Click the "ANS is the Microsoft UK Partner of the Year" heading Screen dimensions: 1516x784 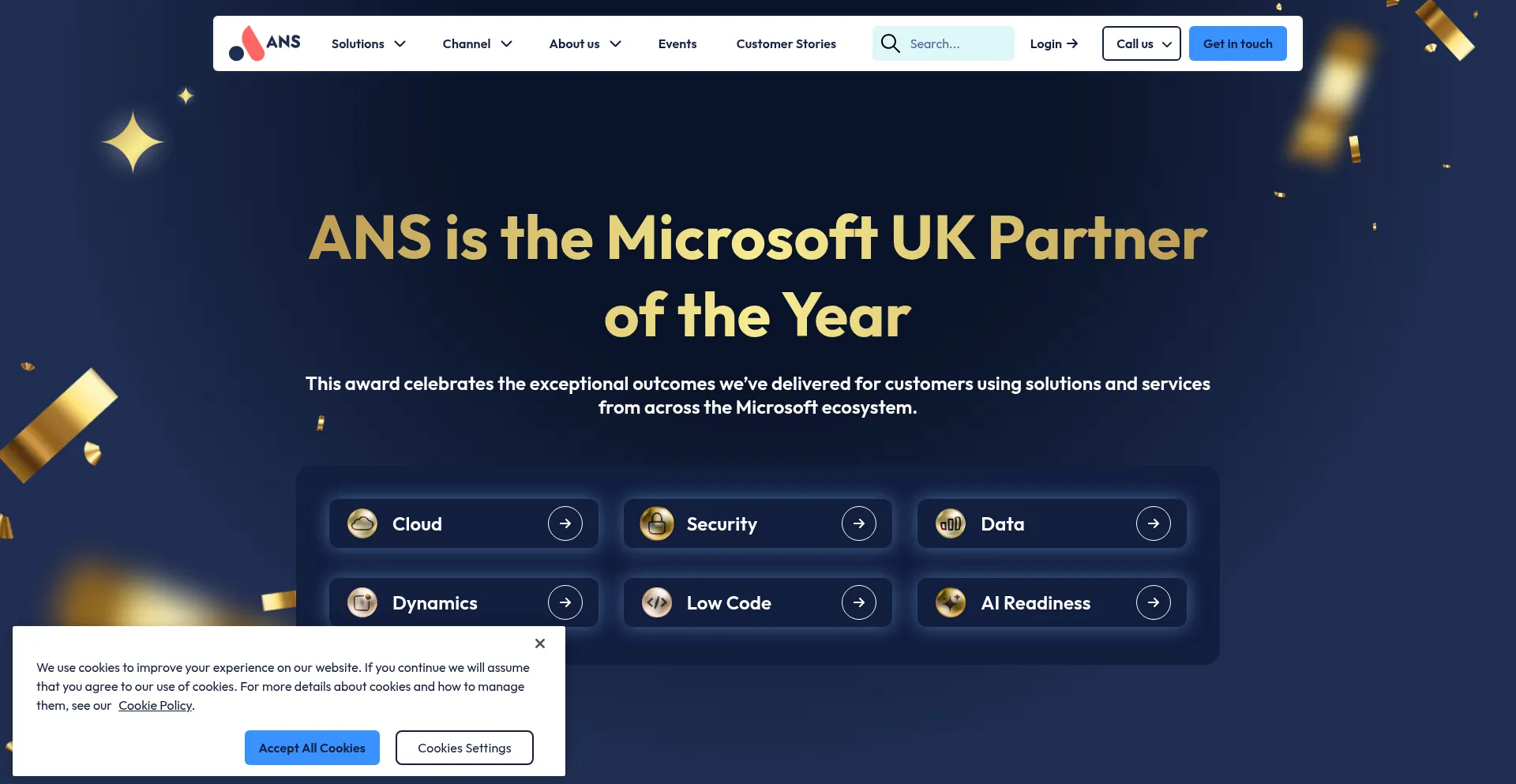click(x=758, y=276)
